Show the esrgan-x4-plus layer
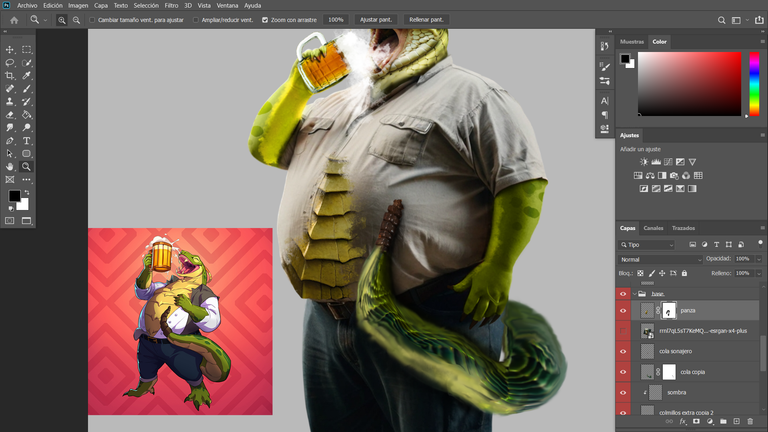 (623, 331)
